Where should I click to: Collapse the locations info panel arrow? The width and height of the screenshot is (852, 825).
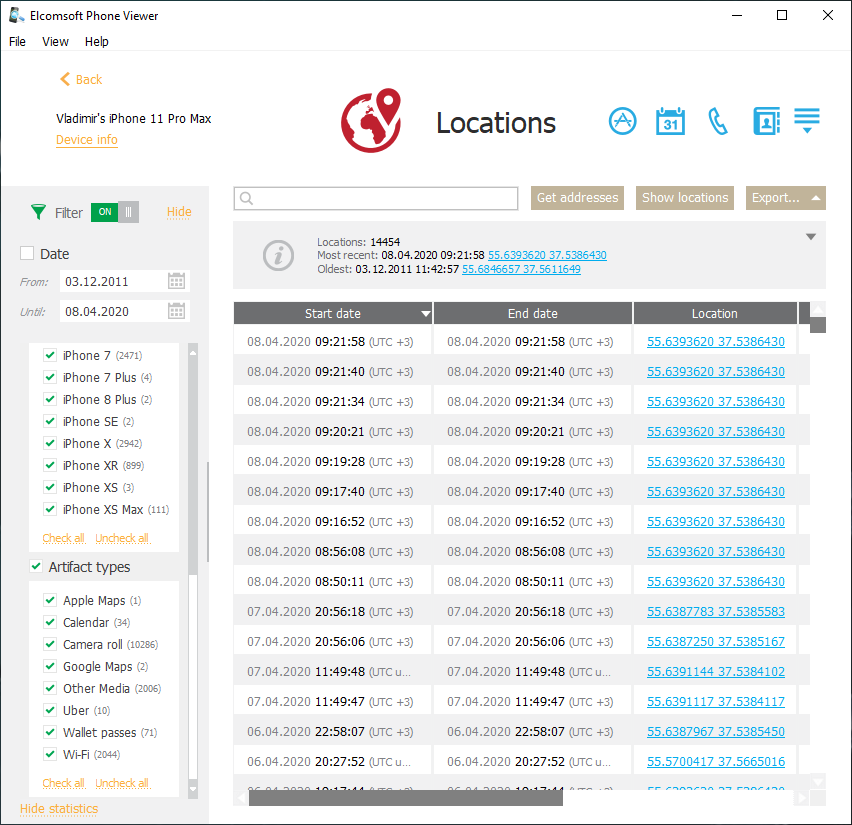coord(811,237)
